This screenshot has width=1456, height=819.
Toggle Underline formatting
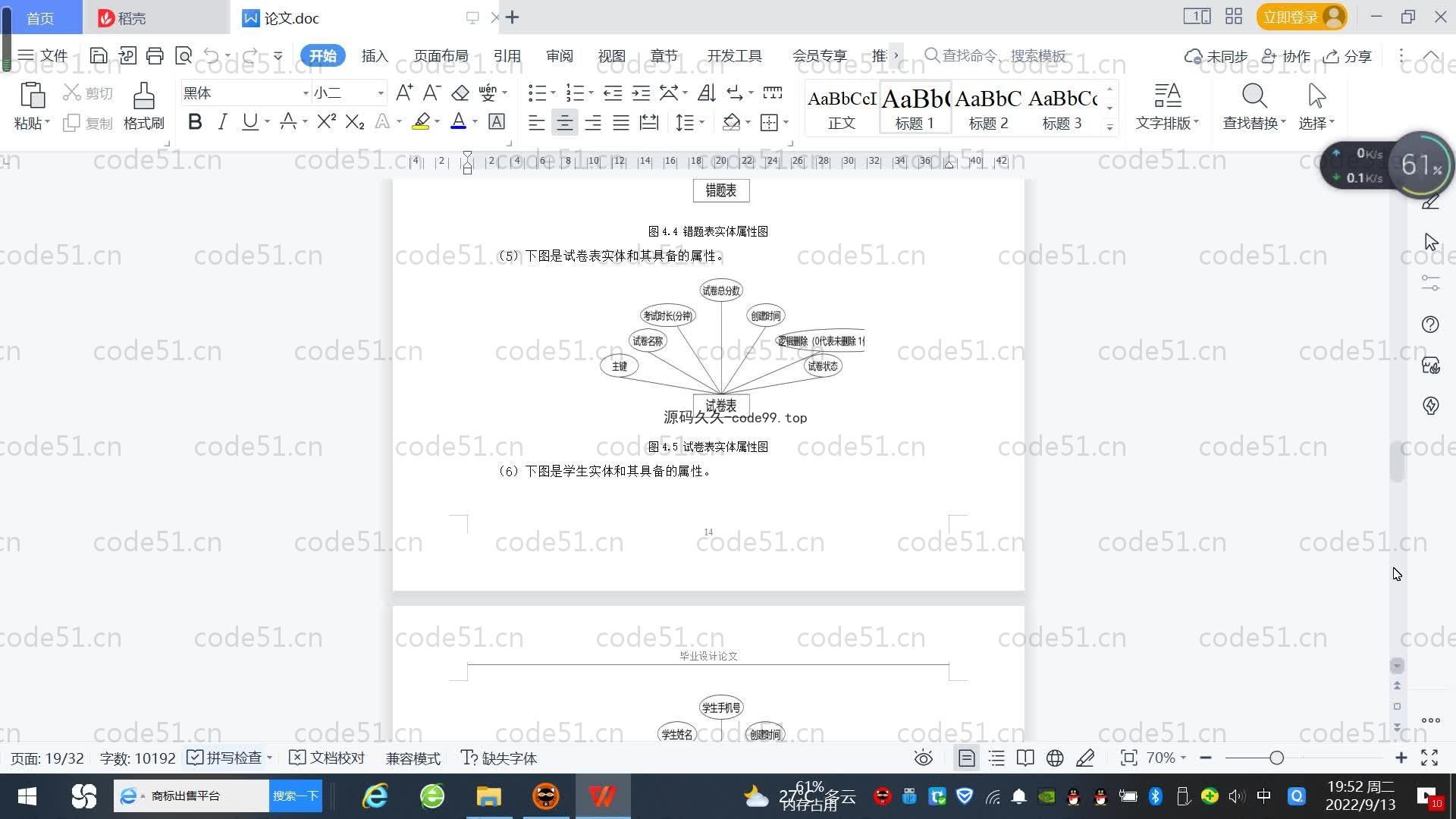click(249, 121)
